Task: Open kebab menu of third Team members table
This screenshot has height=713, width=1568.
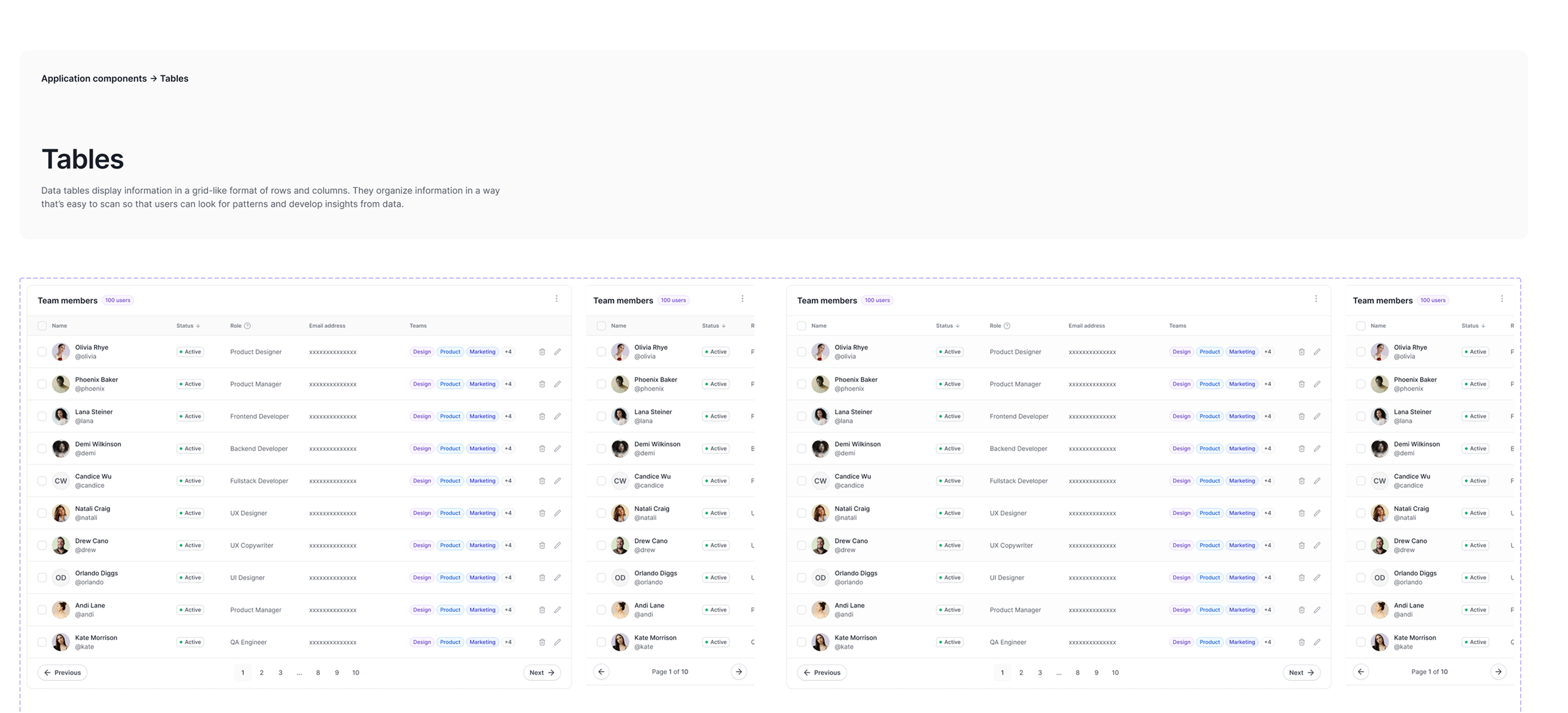Action: click(1316, 299)
